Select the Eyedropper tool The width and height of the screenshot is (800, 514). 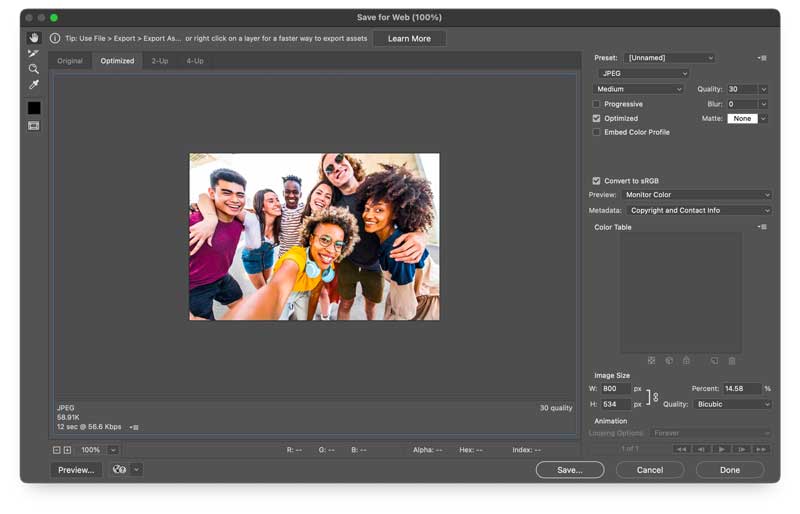point(34,86)
